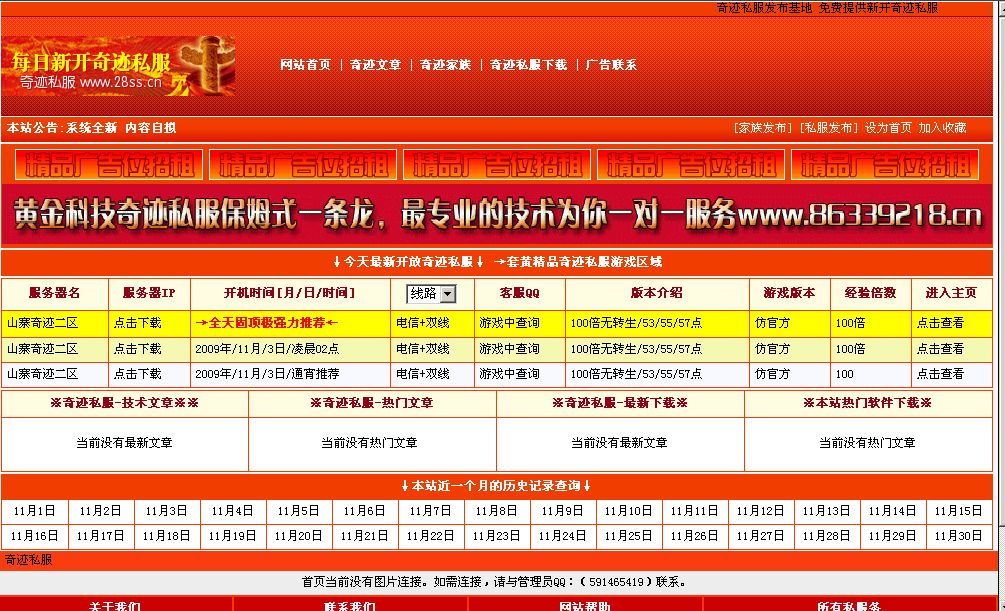Image resolution: width=1005 pixels, height=611 pixels.
Task: Open the [私服发布] link
Action: [x=827, y=128]
